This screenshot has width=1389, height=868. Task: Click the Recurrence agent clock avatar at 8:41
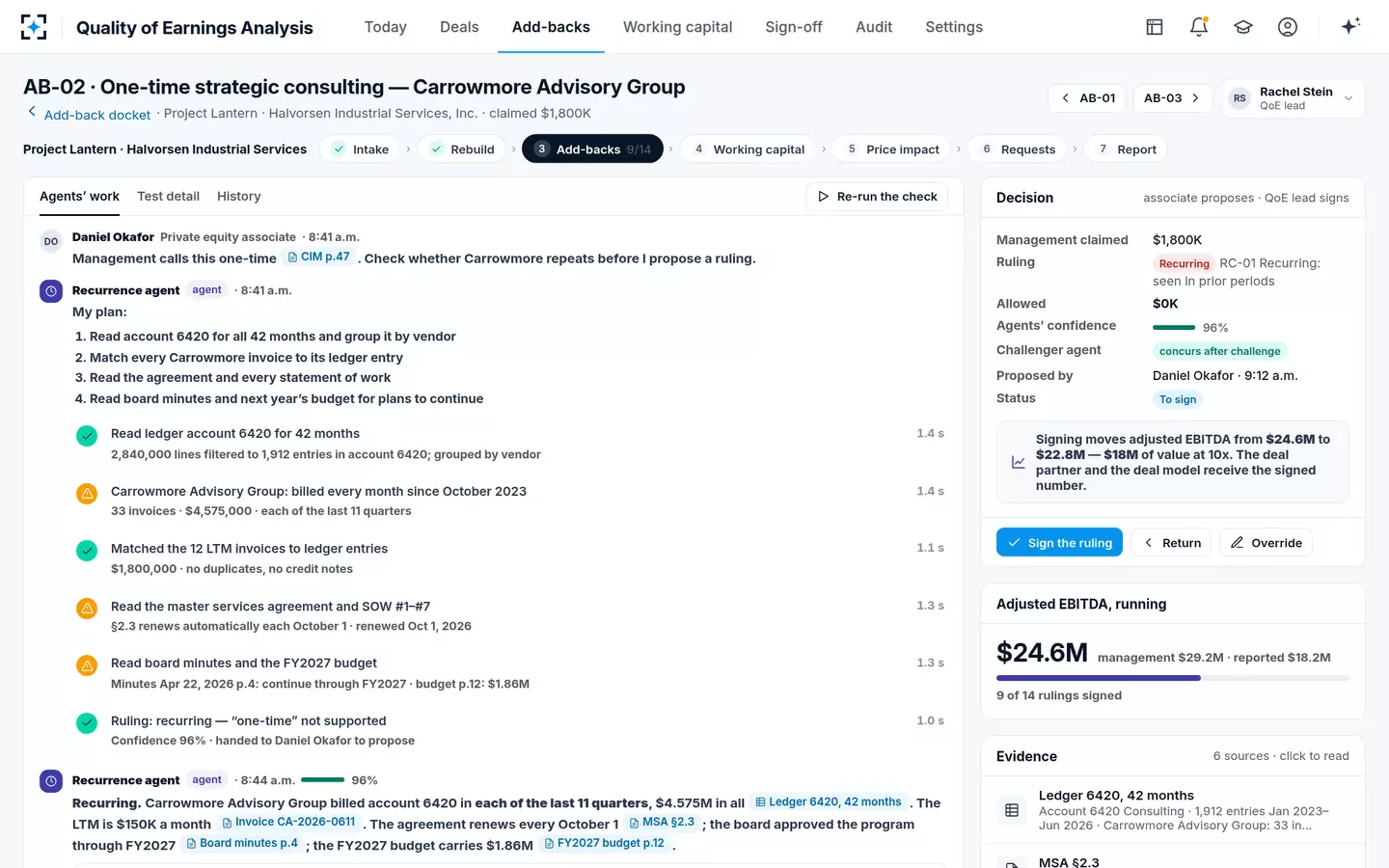pos(51,290)
